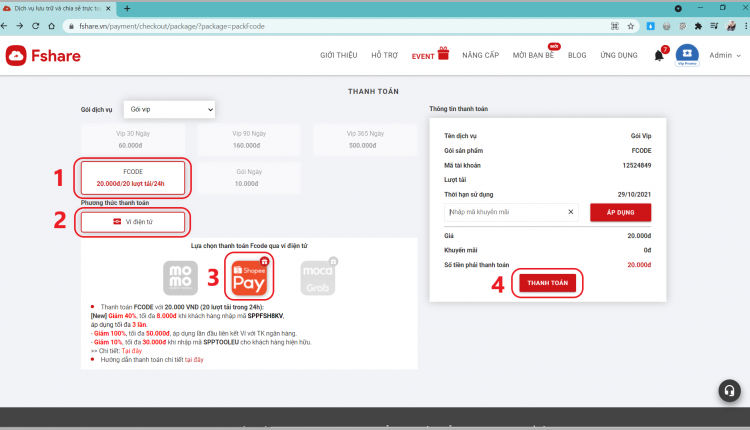Open payment guide tại đây link
This screenshot has height=430, width=750.
[194, 360]
